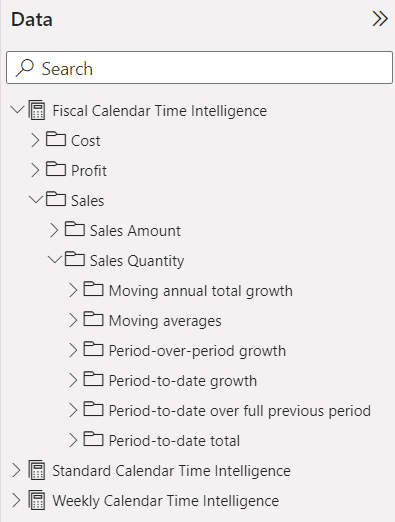
Task: Expand the Cost folder chevron
Action: click(x=35, y=140)
